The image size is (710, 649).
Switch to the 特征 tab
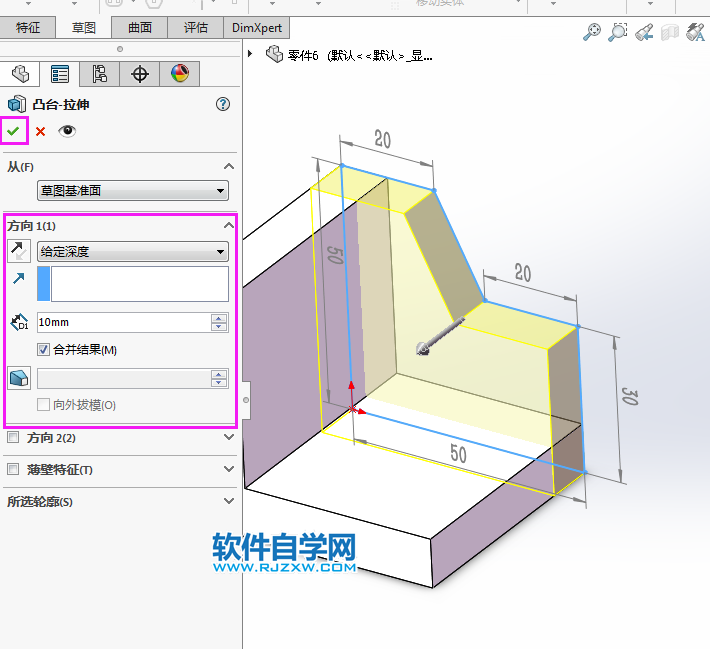[x=28, y=28]
